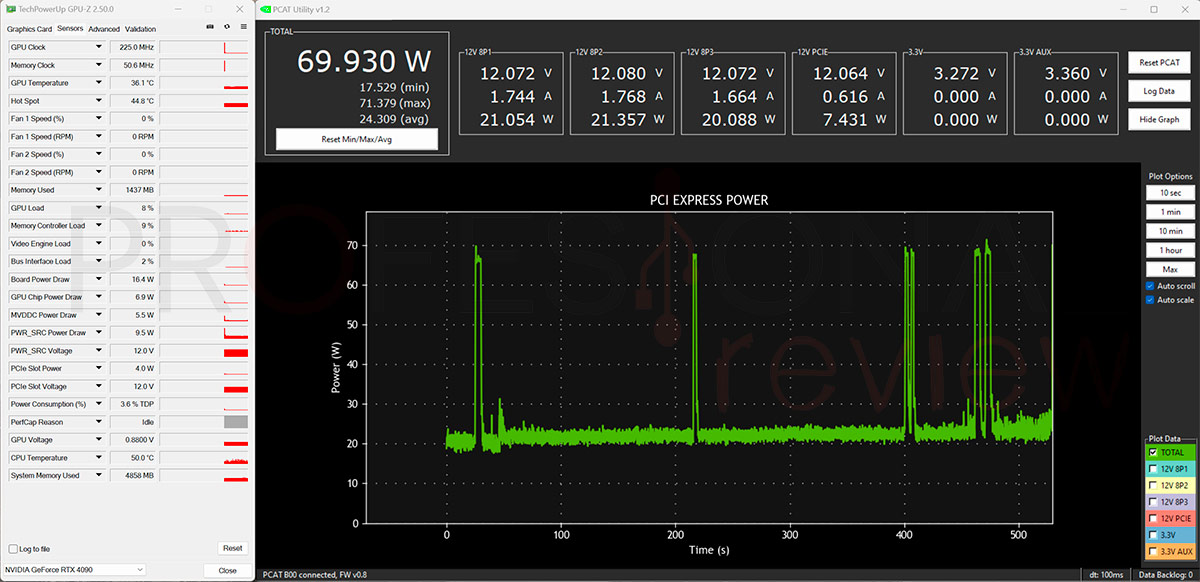This screenshot has height=582, width=1200.
Task: Expand the Board Power Draw dropdown
Action: point(98,279)
